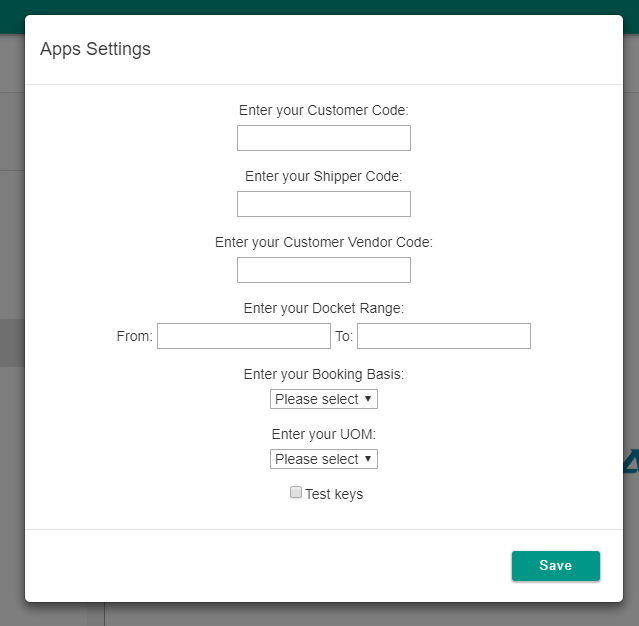Click the Docket Range To field

[x=444, y=336]
